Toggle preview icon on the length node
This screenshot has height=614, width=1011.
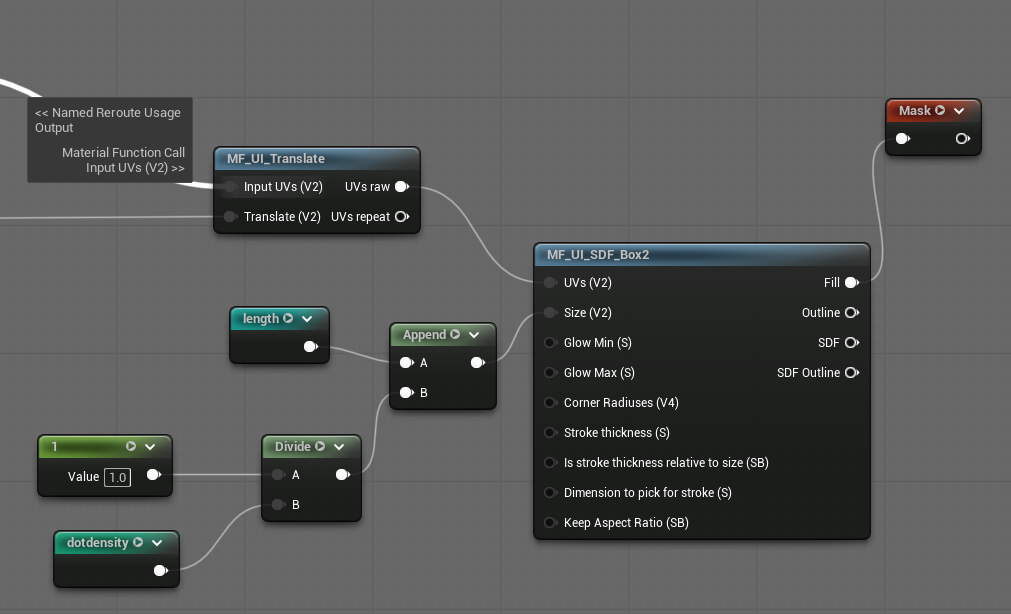click(x=288, y=319)
